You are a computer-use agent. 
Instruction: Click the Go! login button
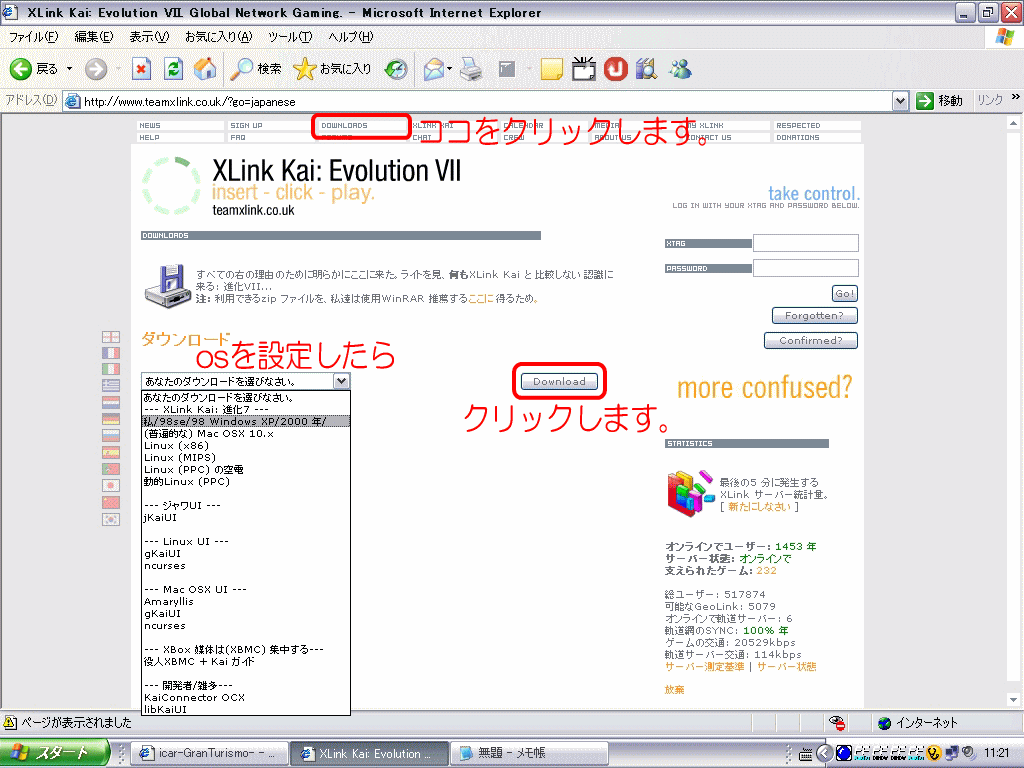click(844, 294)
